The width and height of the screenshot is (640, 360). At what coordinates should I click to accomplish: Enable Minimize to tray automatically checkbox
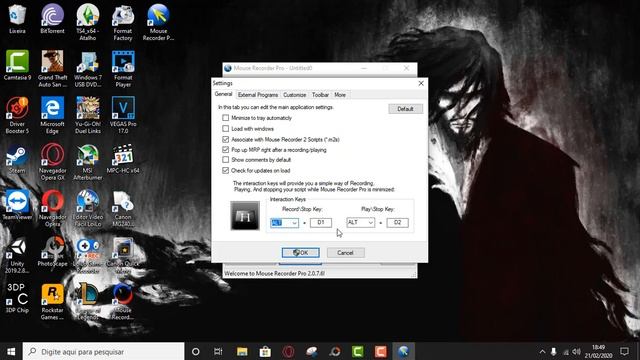[225, 118]
